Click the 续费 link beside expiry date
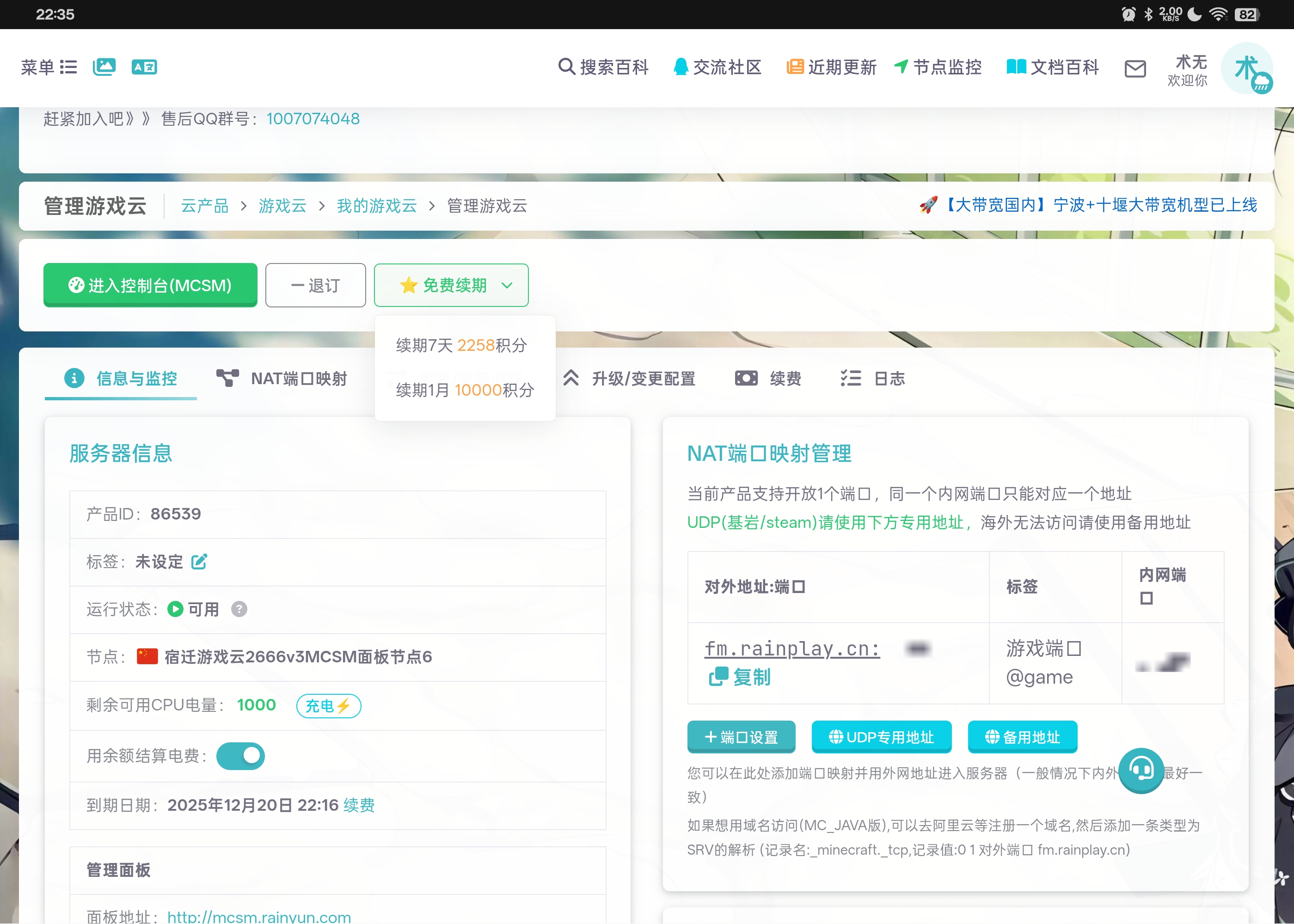 (x=359, y=805)
